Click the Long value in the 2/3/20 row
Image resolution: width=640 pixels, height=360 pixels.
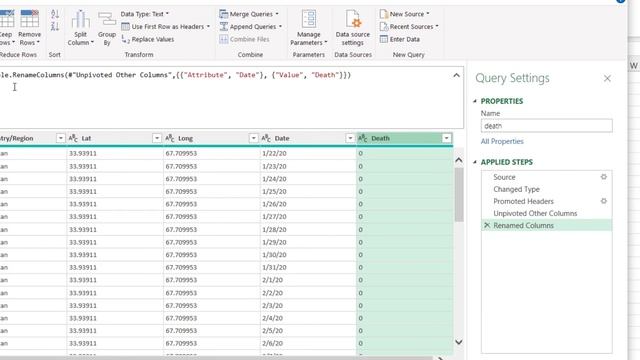[x=181, y=305]
